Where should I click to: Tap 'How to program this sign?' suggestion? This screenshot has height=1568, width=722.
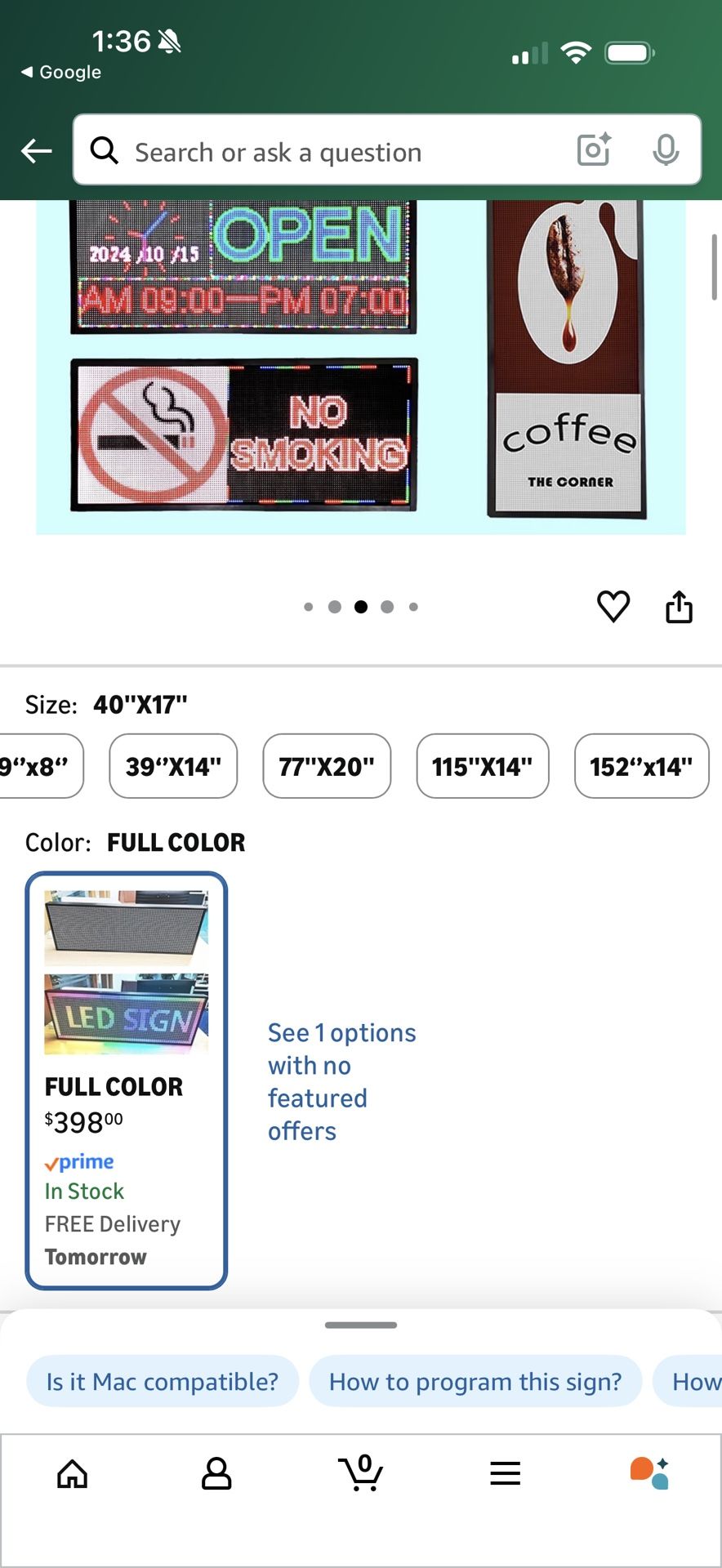[x=475, y=1382]
